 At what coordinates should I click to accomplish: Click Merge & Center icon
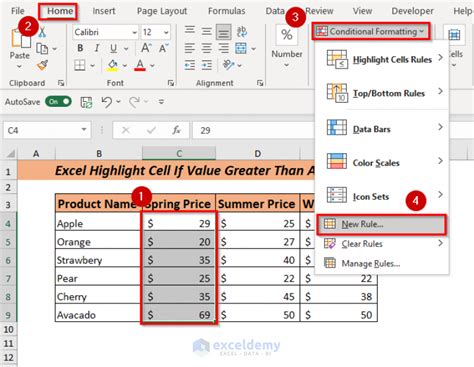(x=241, y=49)
